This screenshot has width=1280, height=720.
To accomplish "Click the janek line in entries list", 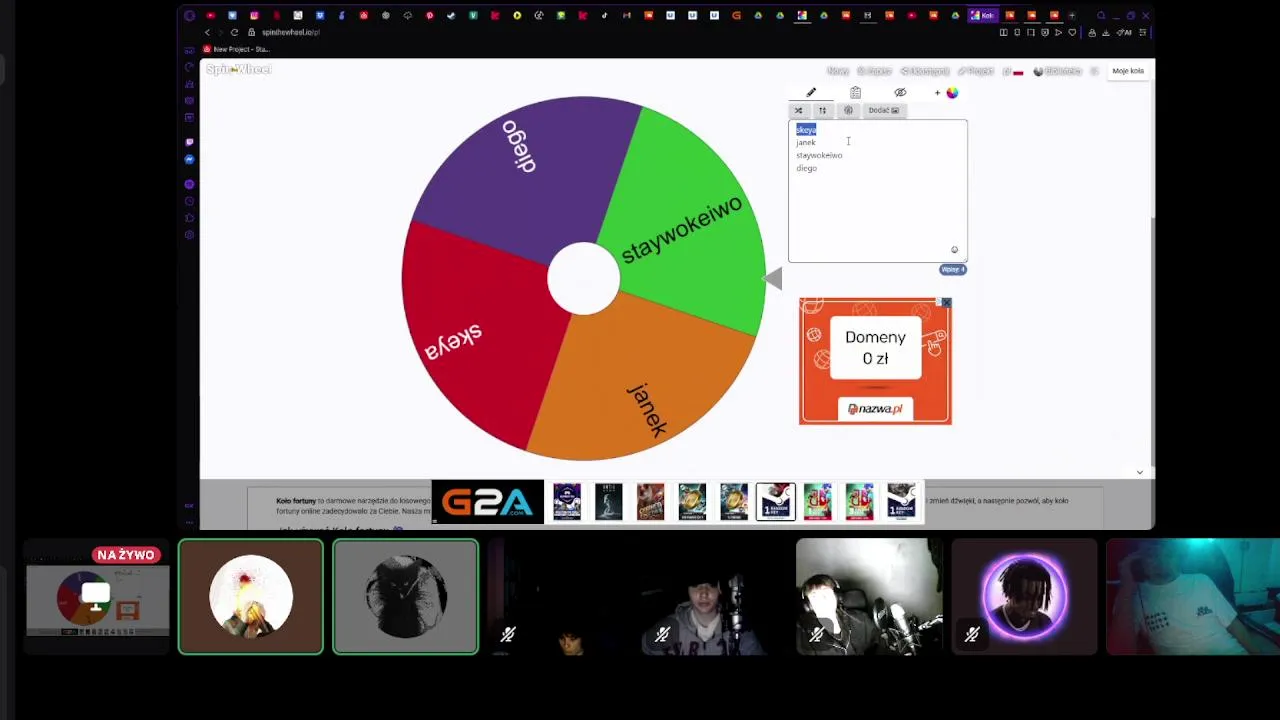I will (806, 142).
